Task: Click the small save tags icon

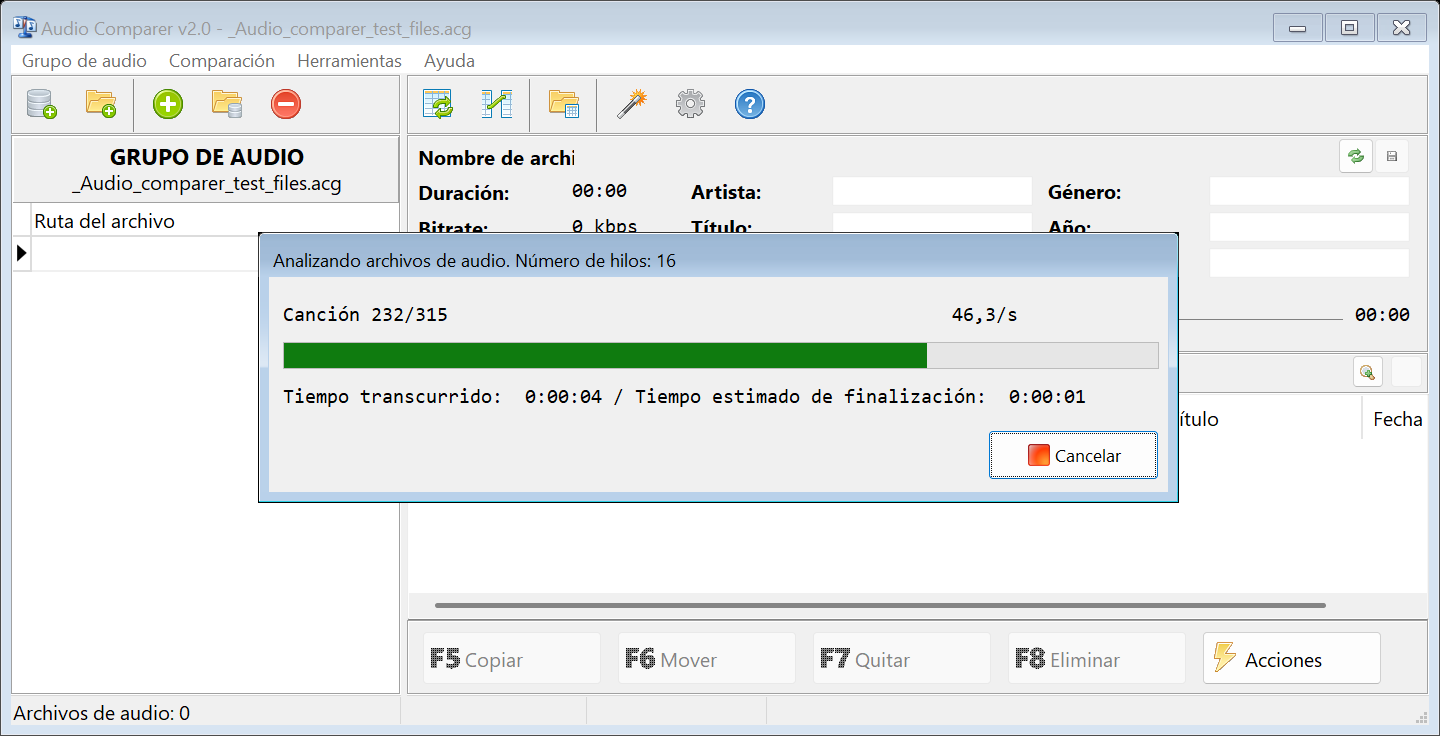Action: click(1391, 157)
